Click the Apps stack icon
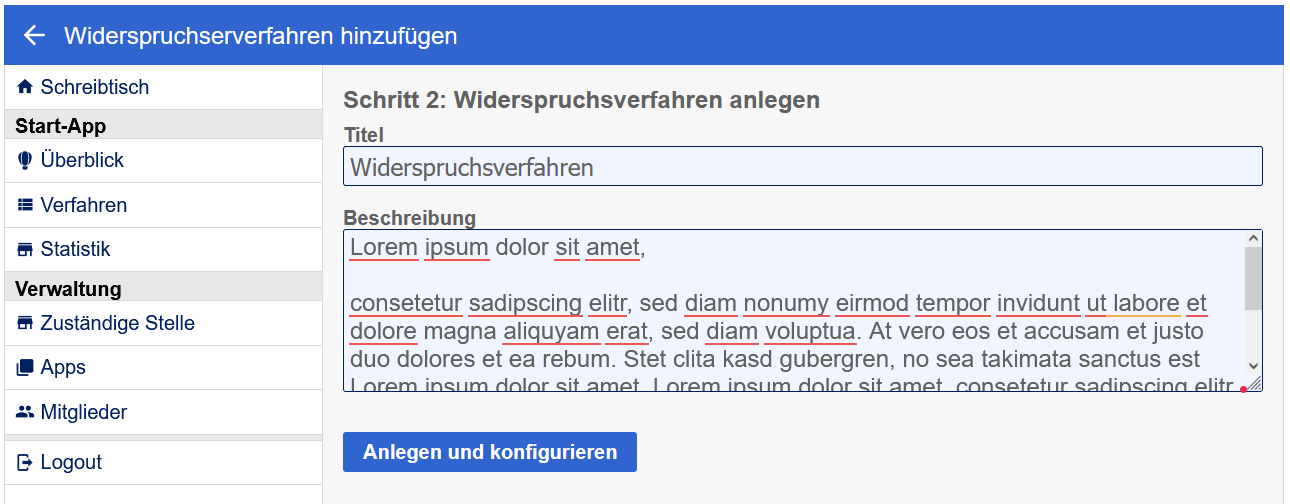This screenshot has width=1290, height=504. pos(25,368)
